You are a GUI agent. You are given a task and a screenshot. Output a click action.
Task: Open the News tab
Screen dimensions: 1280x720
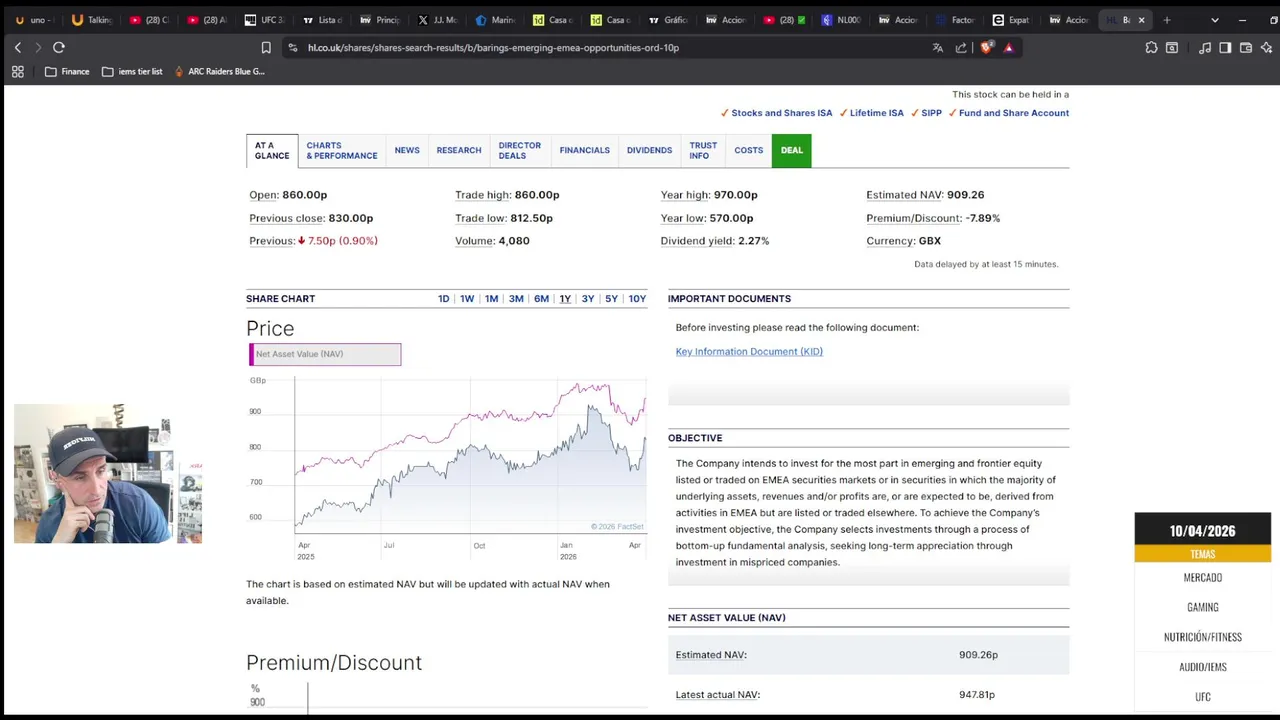click(x=407, y=150)
